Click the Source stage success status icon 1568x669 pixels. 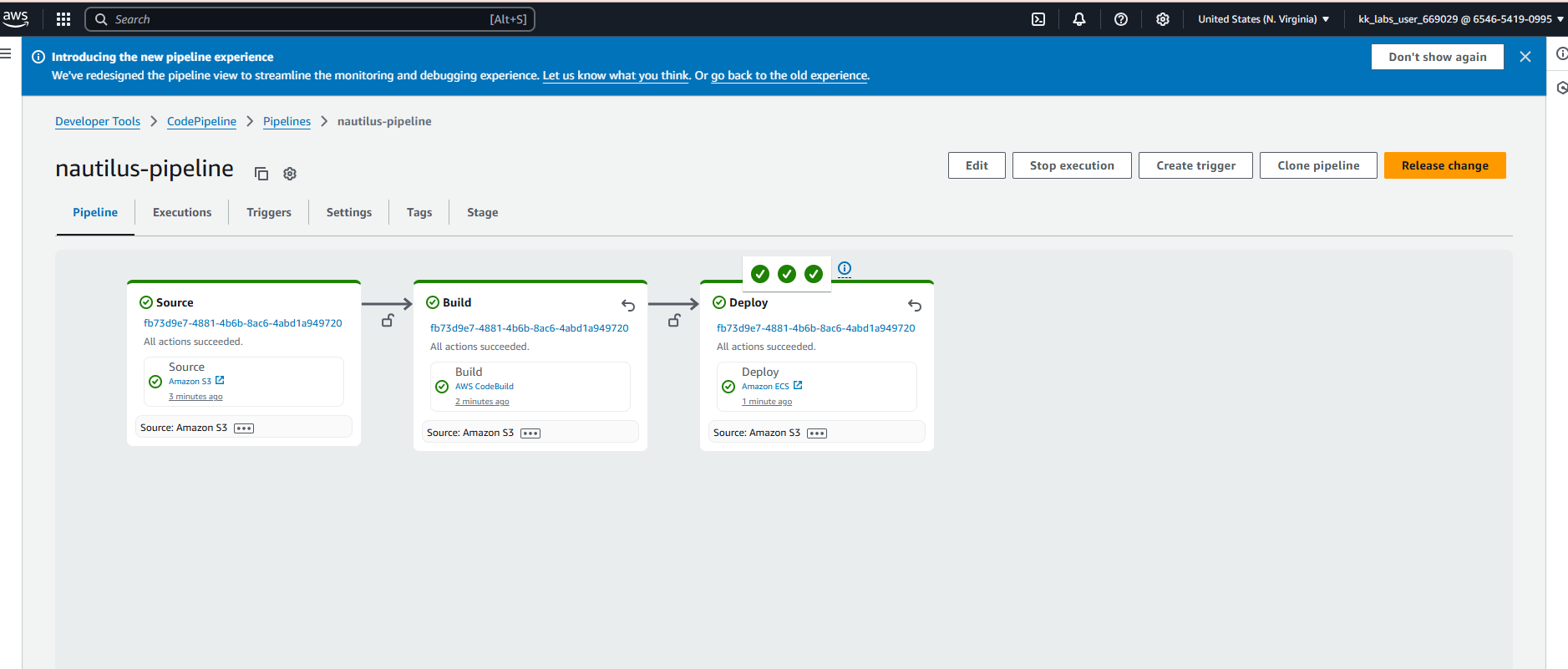coord(146,302)
